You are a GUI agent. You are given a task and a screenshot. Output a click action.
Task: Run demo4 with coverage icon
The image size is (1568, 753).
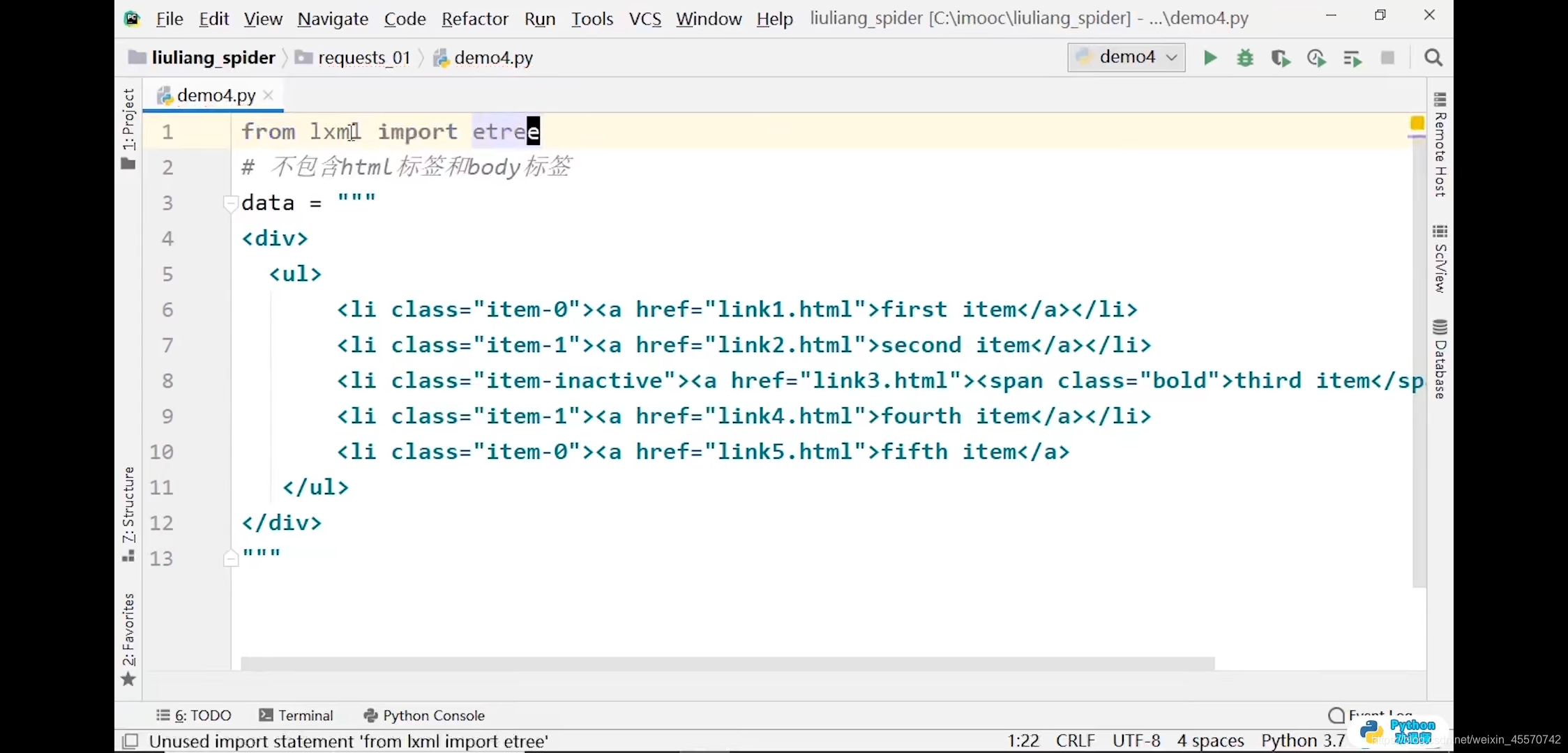coord(1281,58)
